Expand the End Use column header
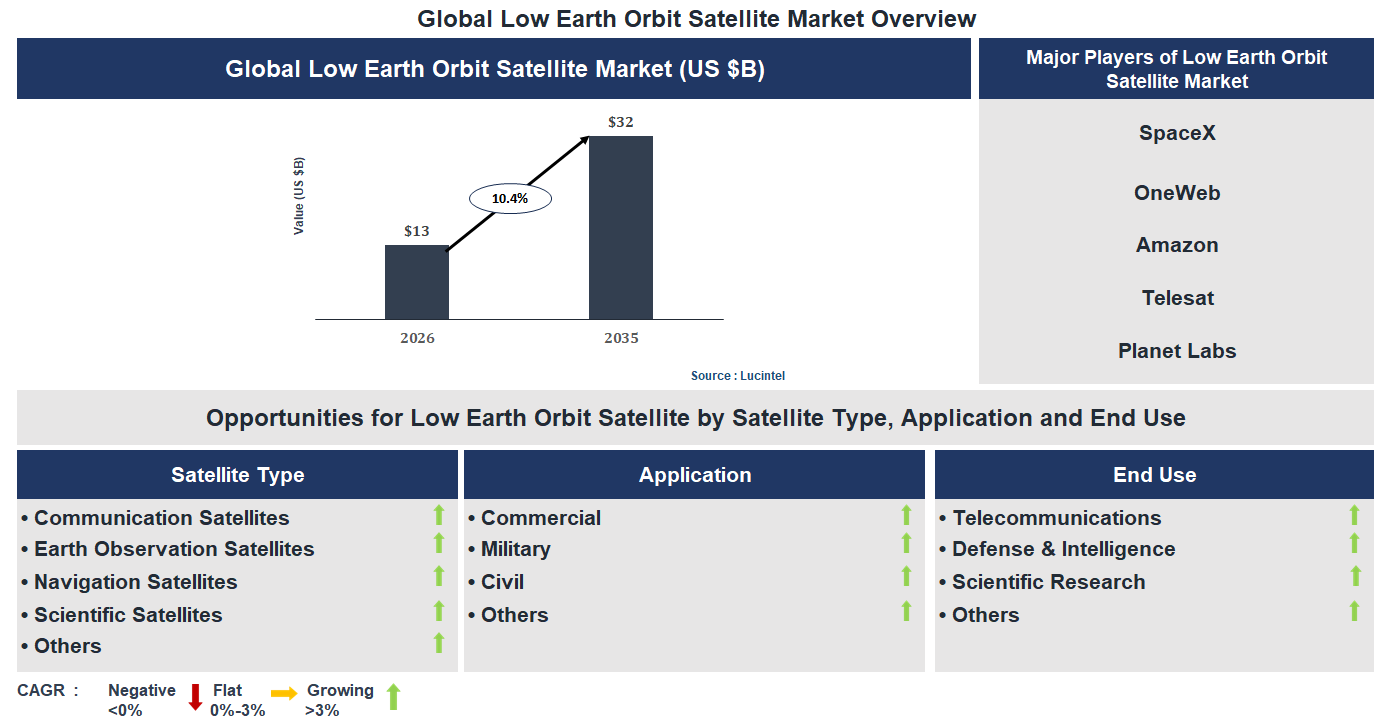This screenshot has width=1393, height=727. [1154, 474]
